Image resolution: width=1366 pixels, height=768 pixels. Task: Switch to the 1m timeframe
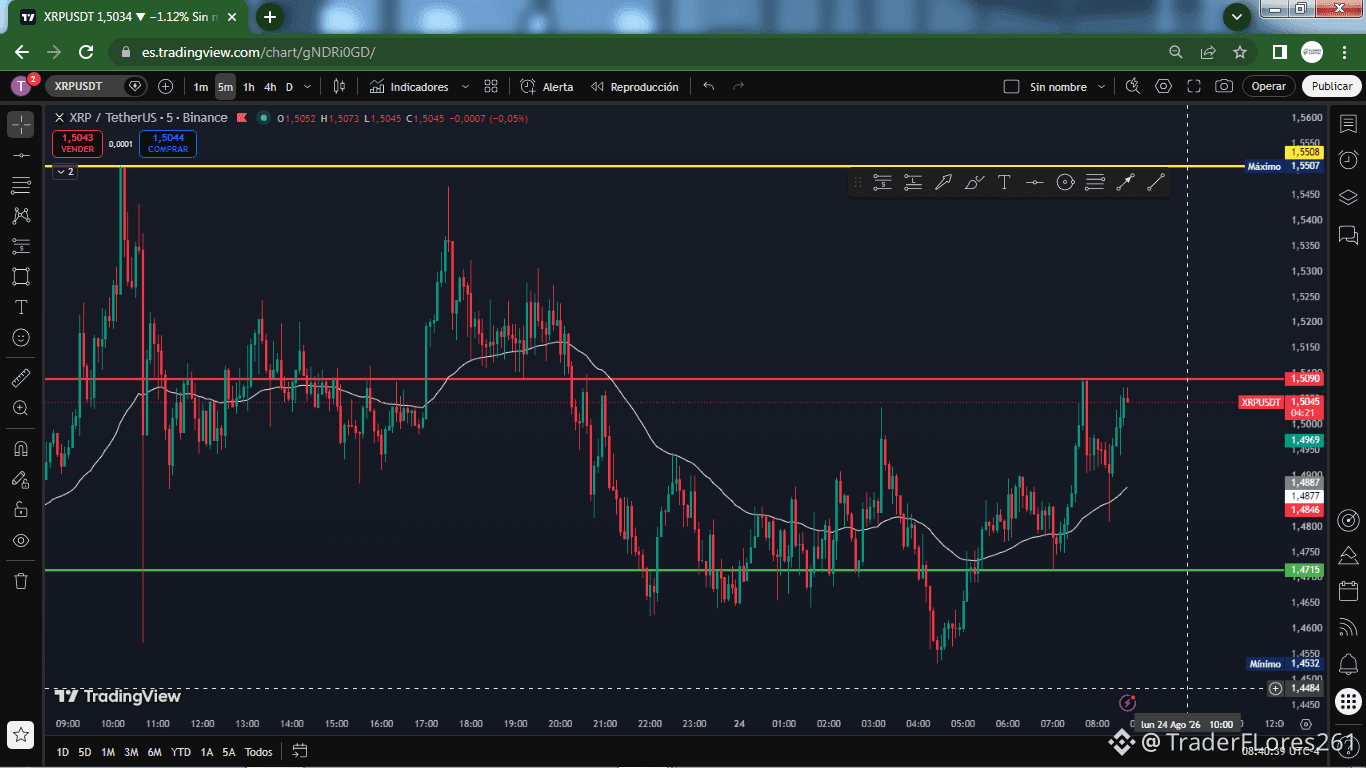201,87
